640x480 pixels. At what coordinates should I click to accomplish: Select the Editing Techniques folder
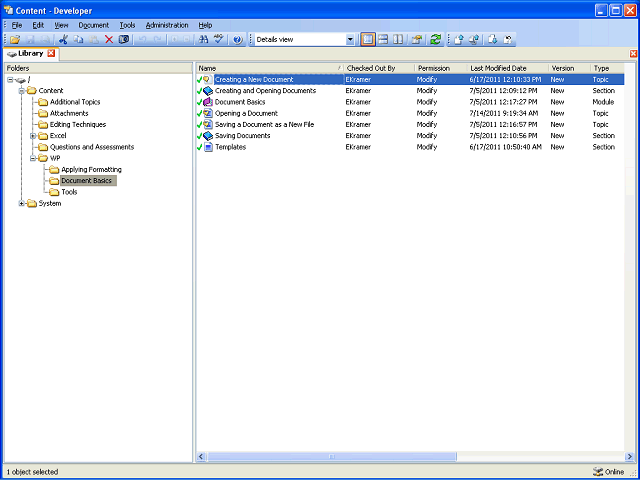(78, 124)
